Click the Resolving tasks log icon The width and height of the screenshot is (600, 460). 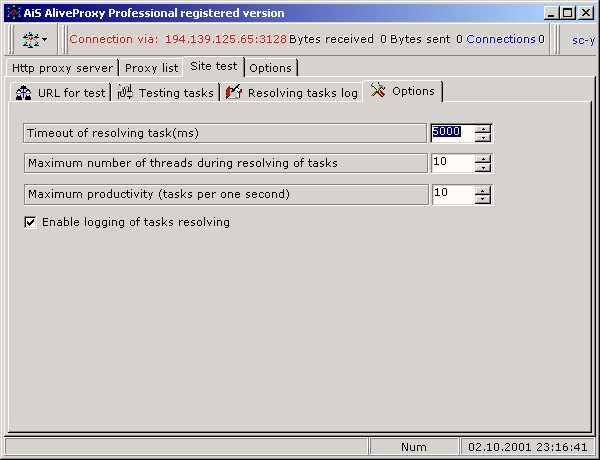234,92
